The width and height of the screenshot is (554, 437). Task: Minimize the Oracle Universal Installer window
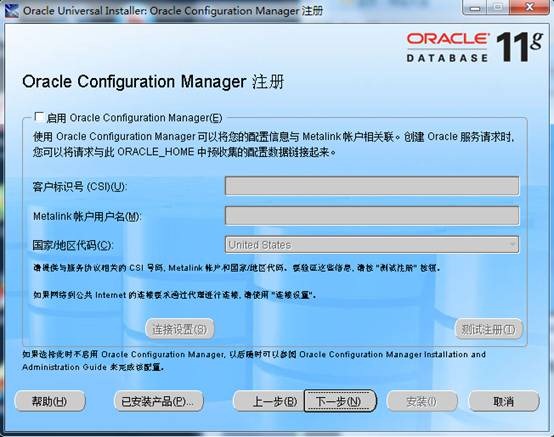(474, 7)
